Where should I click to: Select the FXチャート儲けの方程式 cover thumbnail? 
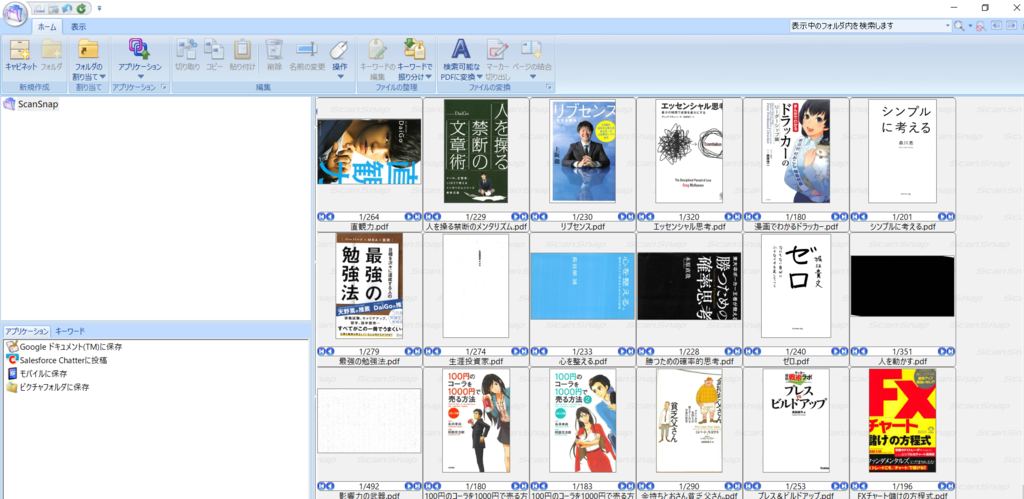coord(903,421)
